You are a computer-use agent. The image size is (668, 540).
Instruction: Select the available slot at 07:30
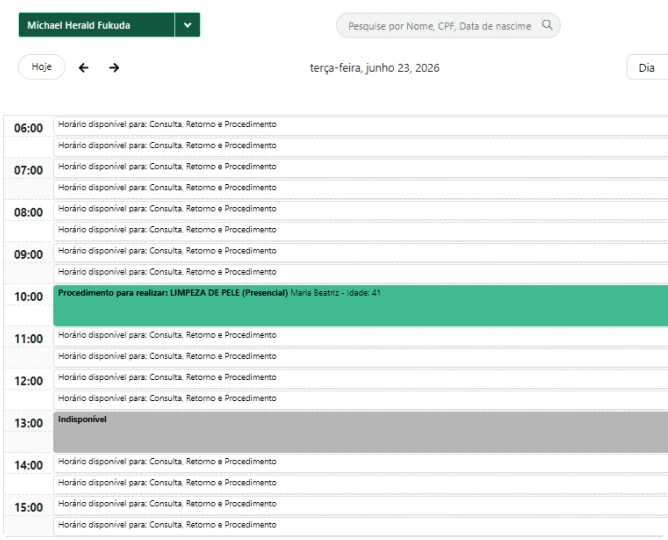(x=360, y=190)
